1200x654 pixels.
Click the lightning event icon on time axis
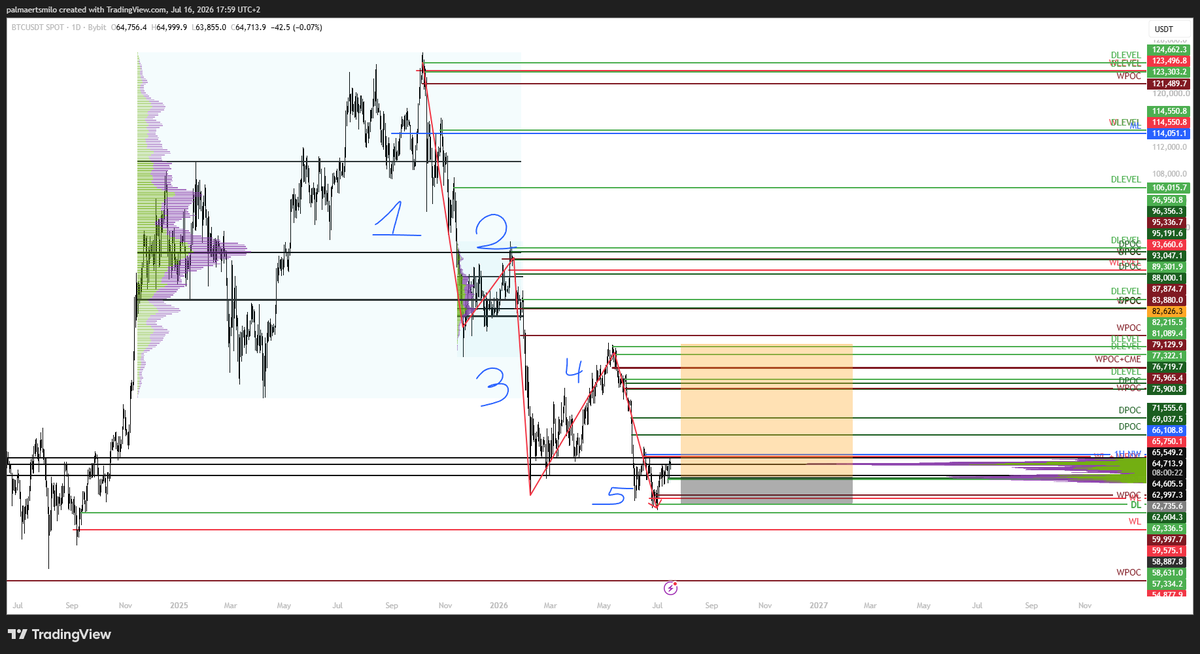[672, 587]
